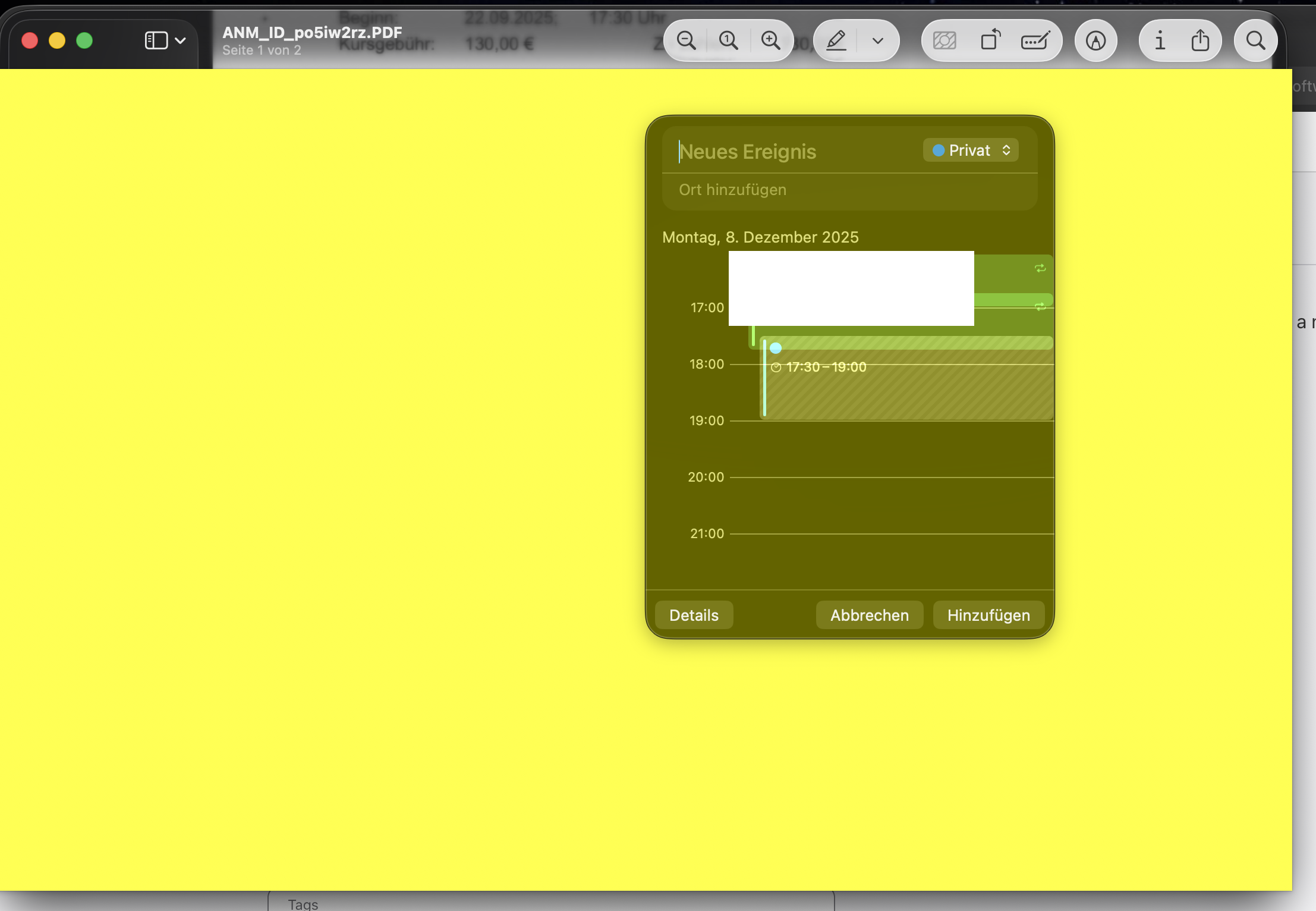Rotate the page with rotate icon
Viewport: 1316px width, 911px height.
coord(990,40)
